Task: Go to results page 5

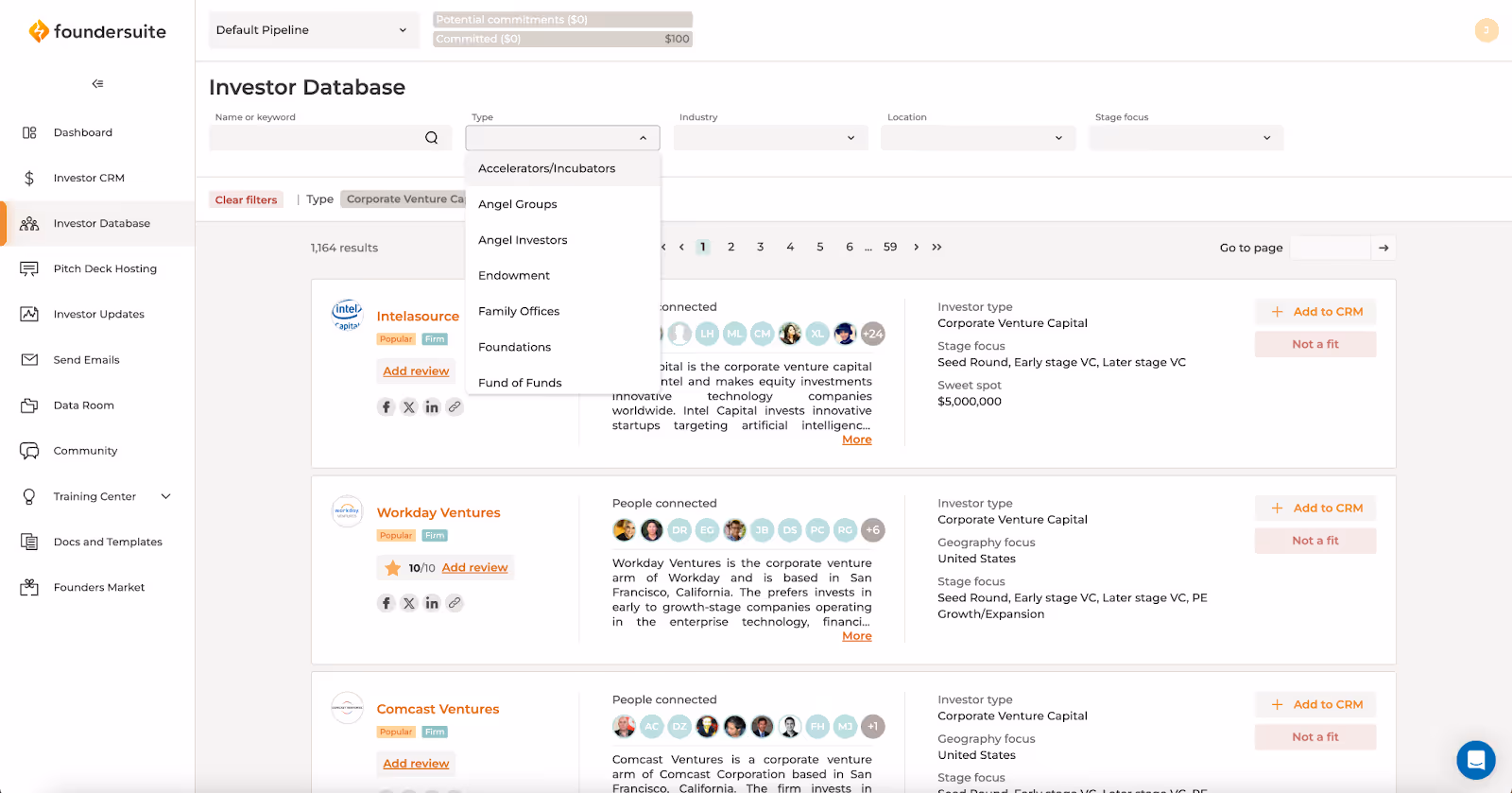Action: click(820, 247)
